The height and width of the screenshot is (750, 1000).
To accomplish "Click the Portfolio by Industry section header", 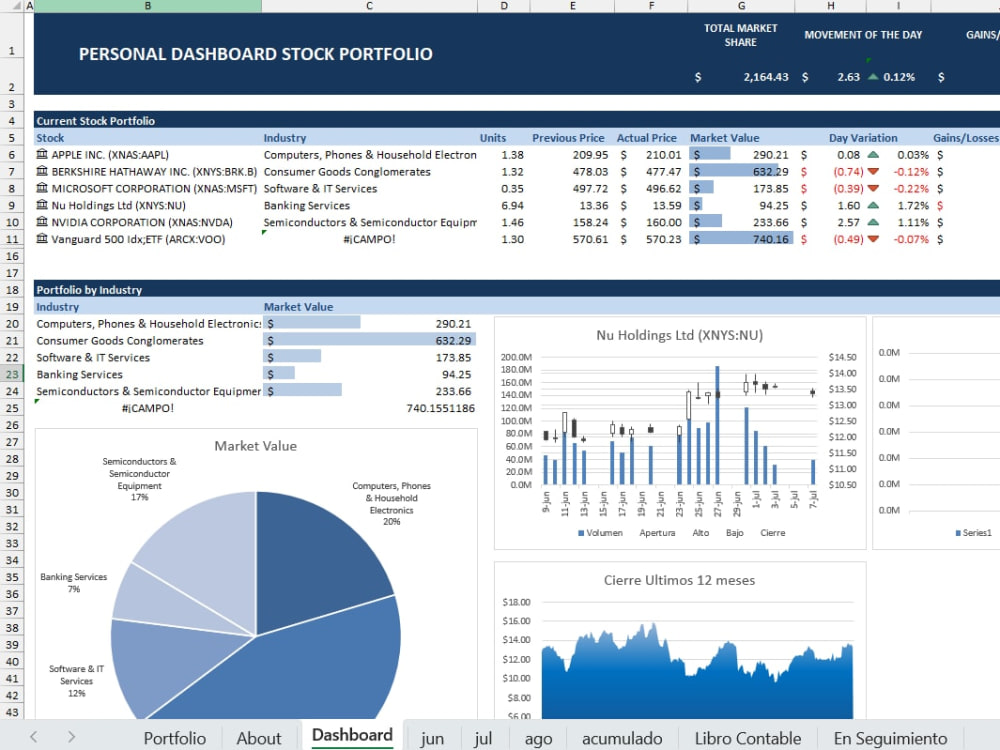I will (x=89, y=290).
